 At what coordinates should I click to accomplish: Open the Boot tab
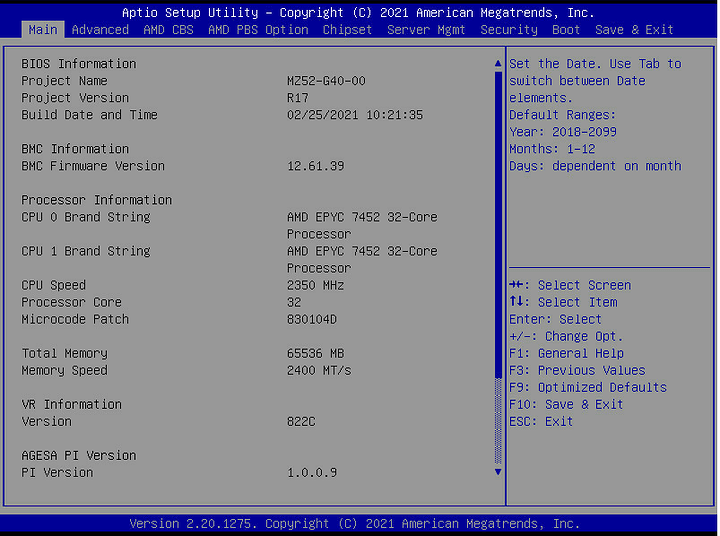[566, 30]
